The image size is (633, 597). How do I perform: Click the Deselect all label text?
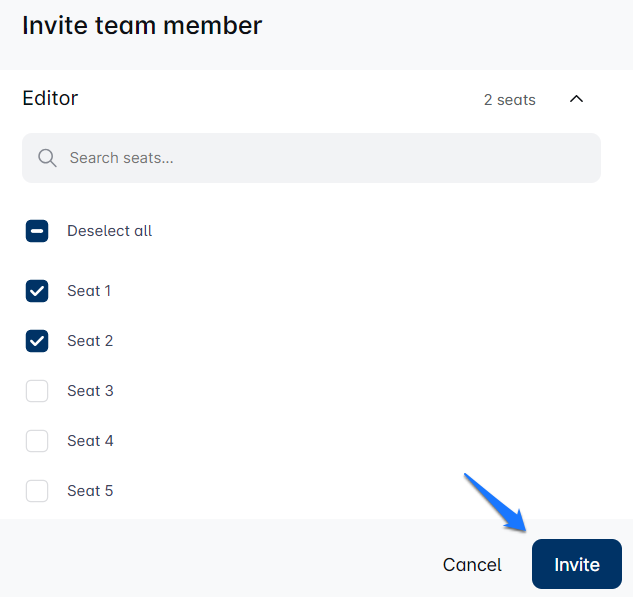point(109,231)
